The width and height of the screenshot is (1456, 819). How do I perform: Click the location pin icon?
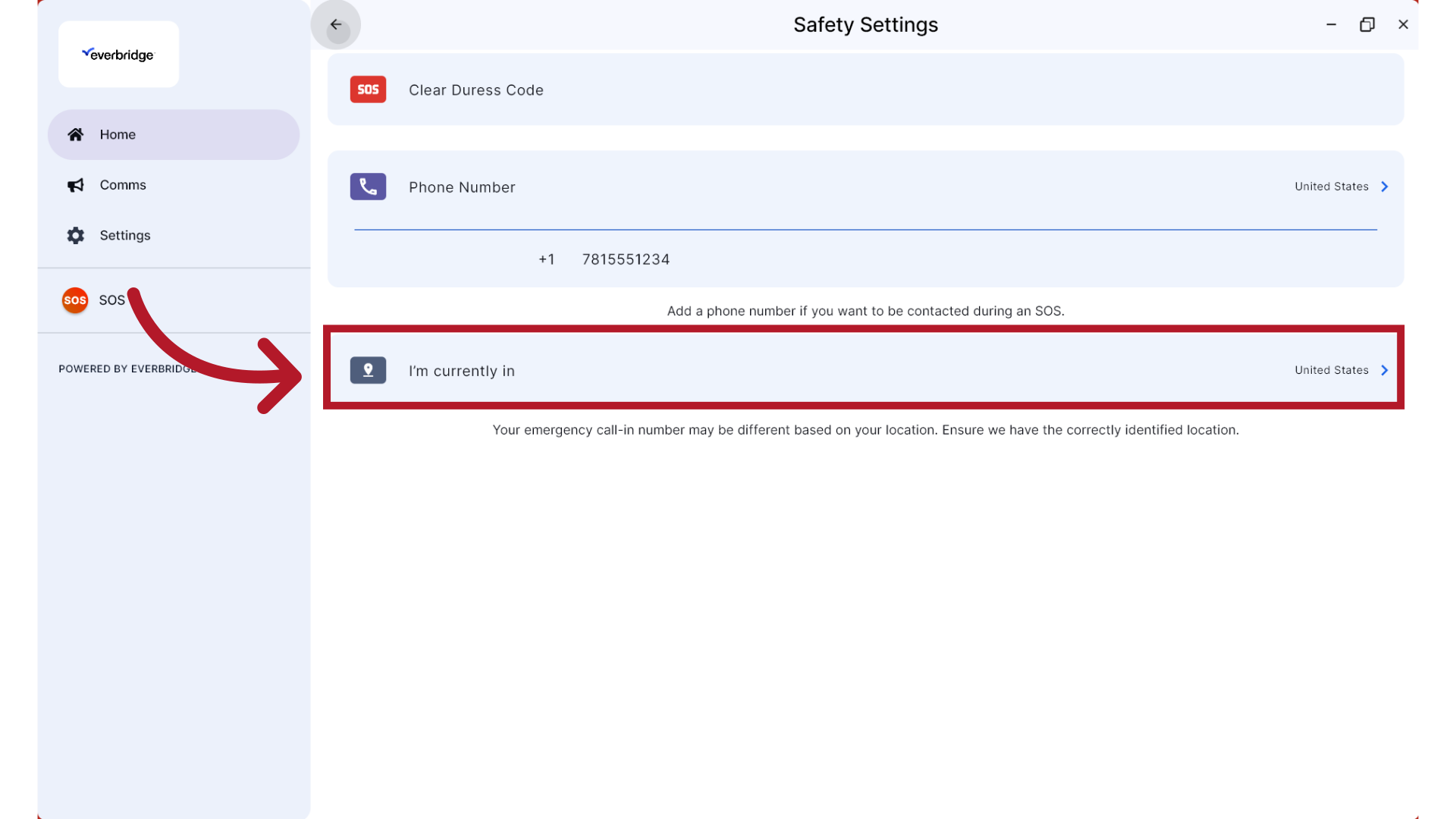[x=368, y=370]
